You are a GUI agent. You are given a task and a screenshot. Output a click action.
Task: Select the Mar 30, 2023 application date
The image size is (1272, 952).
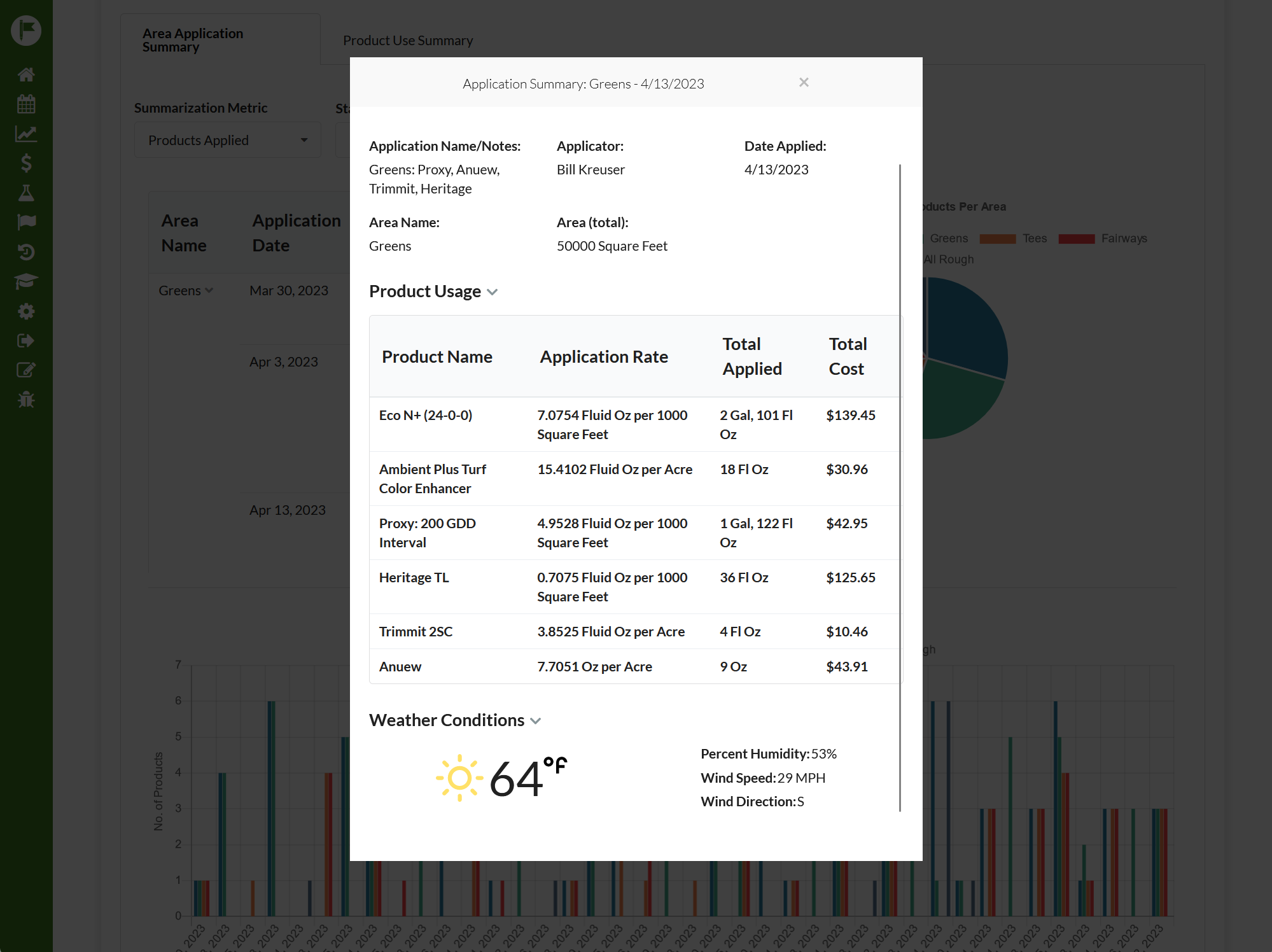(289, 290)
